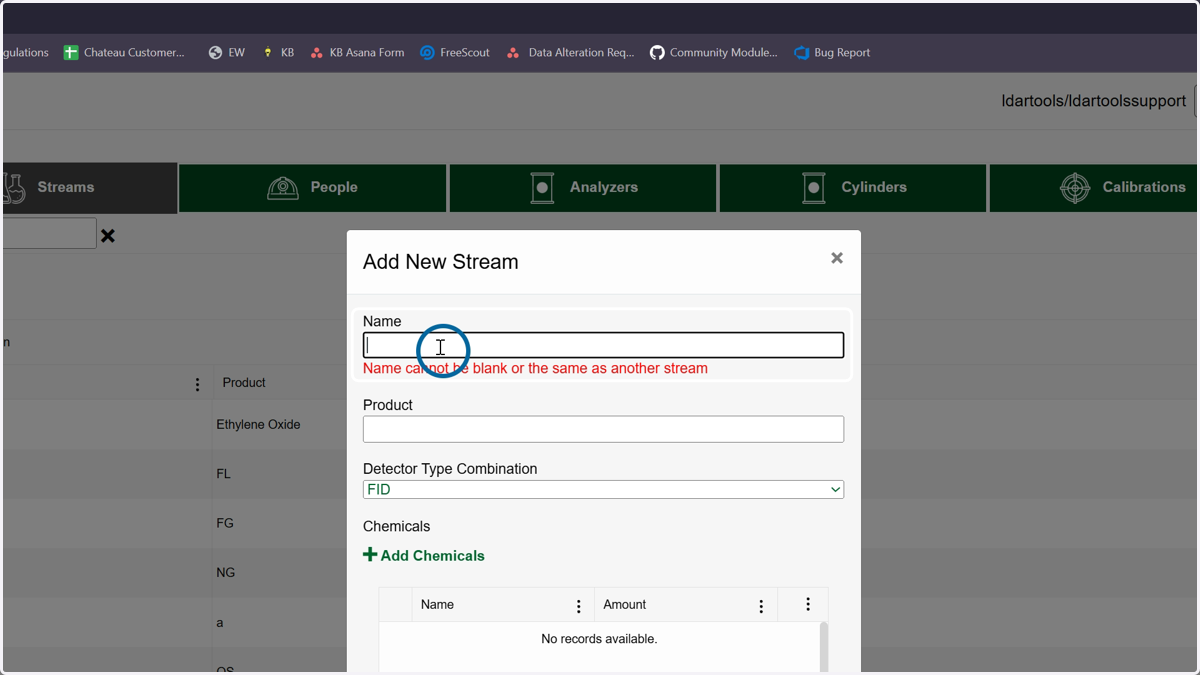Sort chemicals grid by Amount header

(625, 605)
